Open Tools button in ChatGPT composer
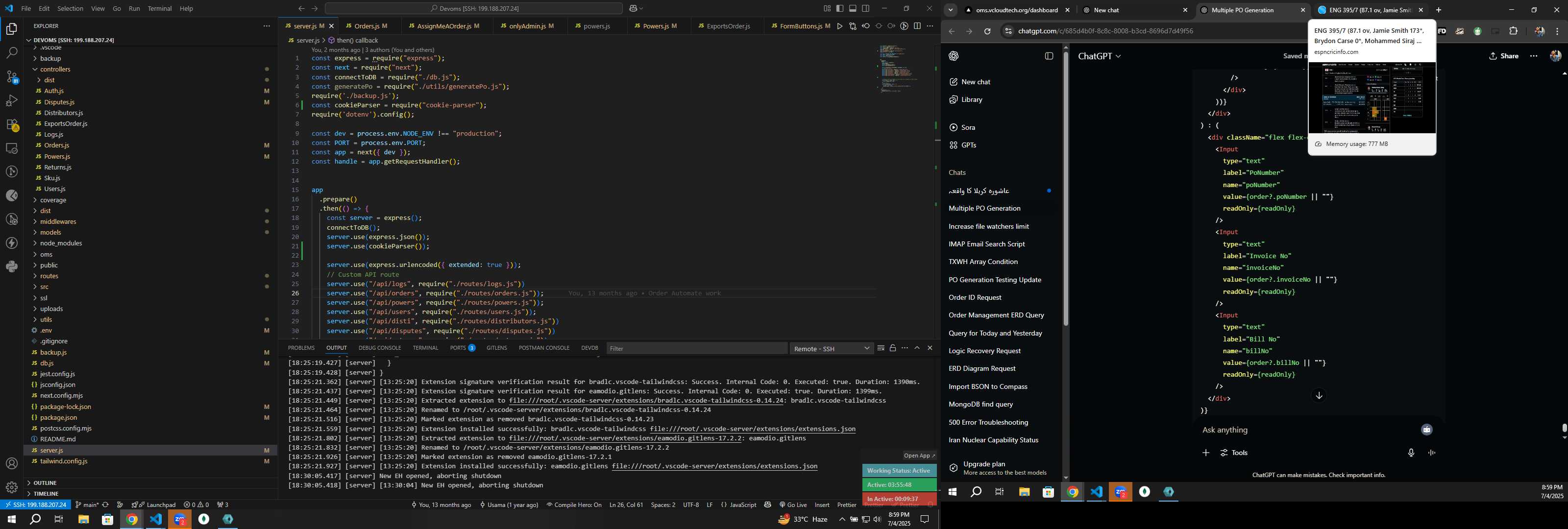The image size is (1568, 529). [x=1234, y=453]
